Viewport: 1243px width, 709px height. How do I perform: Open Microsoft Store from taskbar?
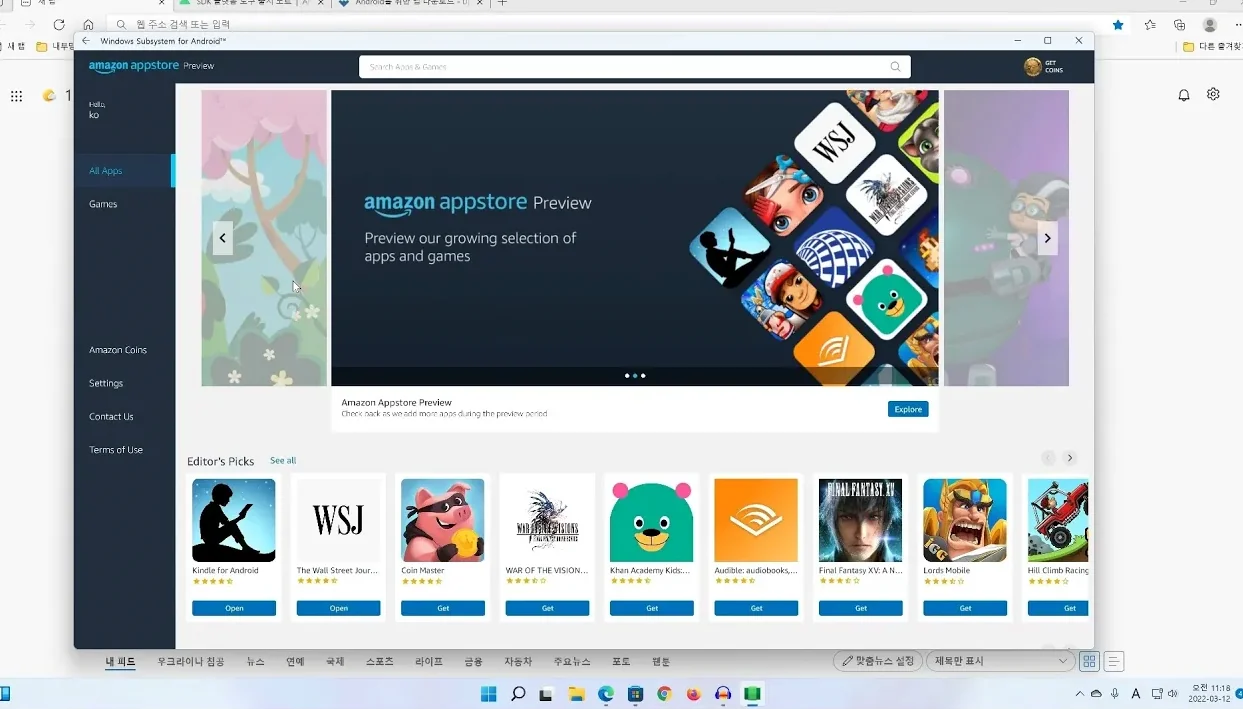tap(635, 693)
